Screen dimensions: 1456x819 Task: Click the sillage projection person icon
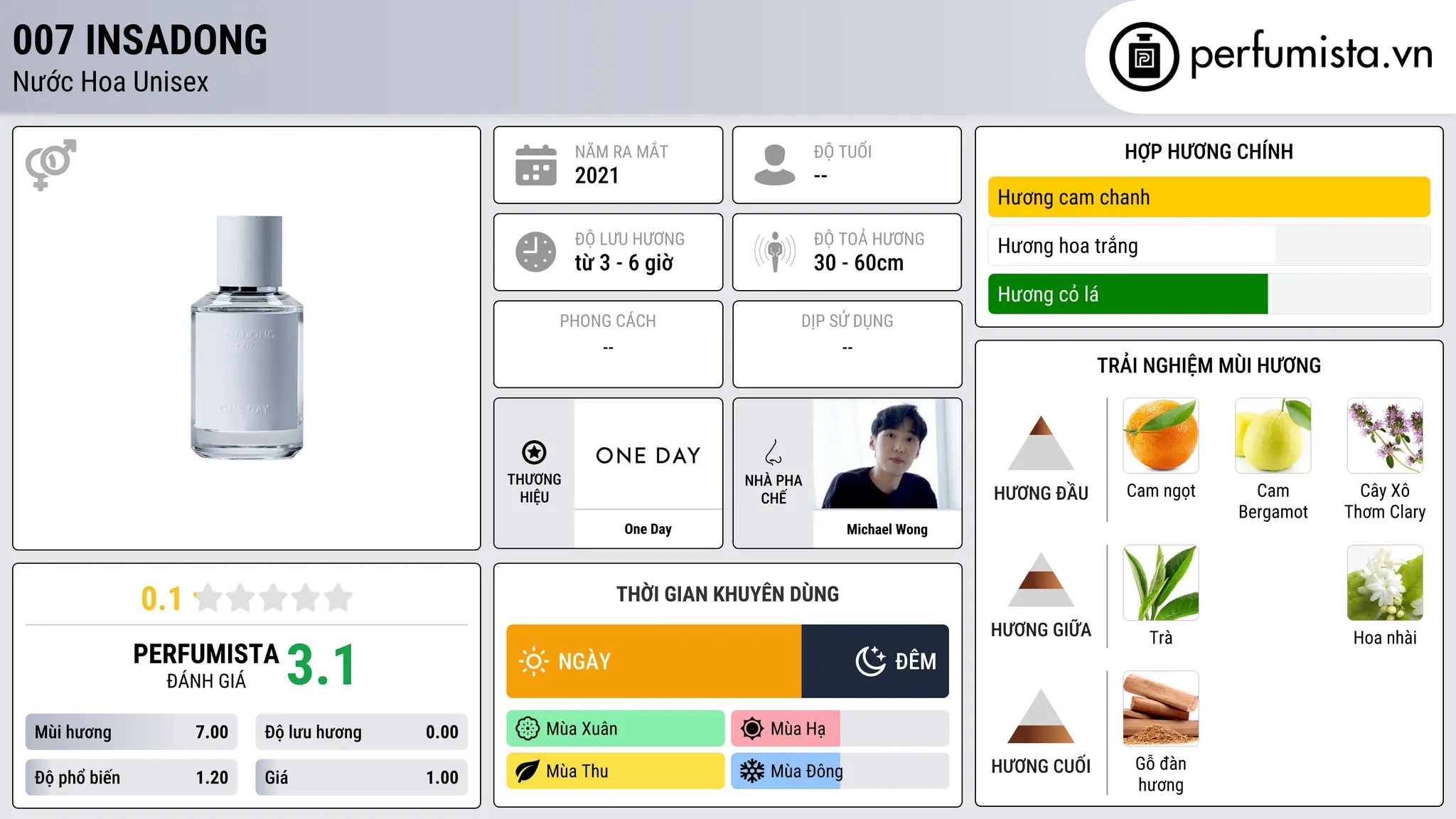point(774,252)
